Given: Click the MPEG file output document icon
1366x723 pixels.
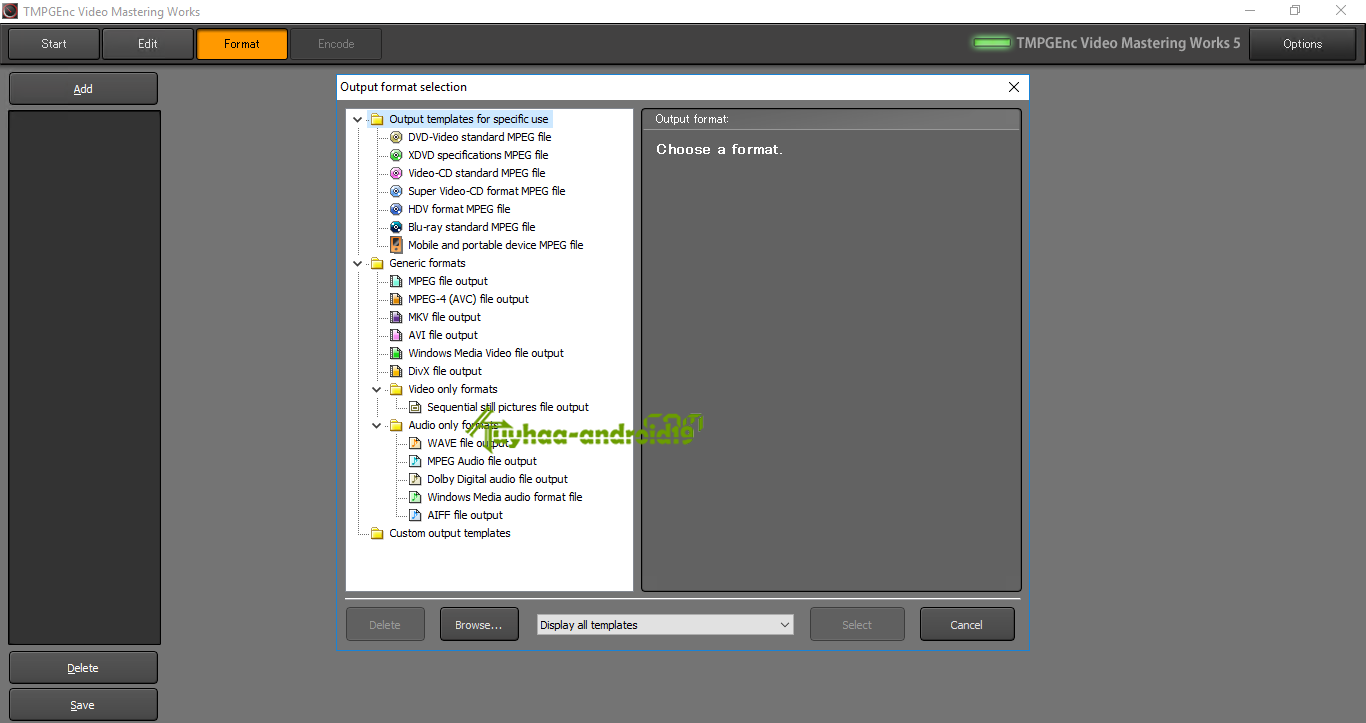Looking at the screenshot, I should coord(396,281).
